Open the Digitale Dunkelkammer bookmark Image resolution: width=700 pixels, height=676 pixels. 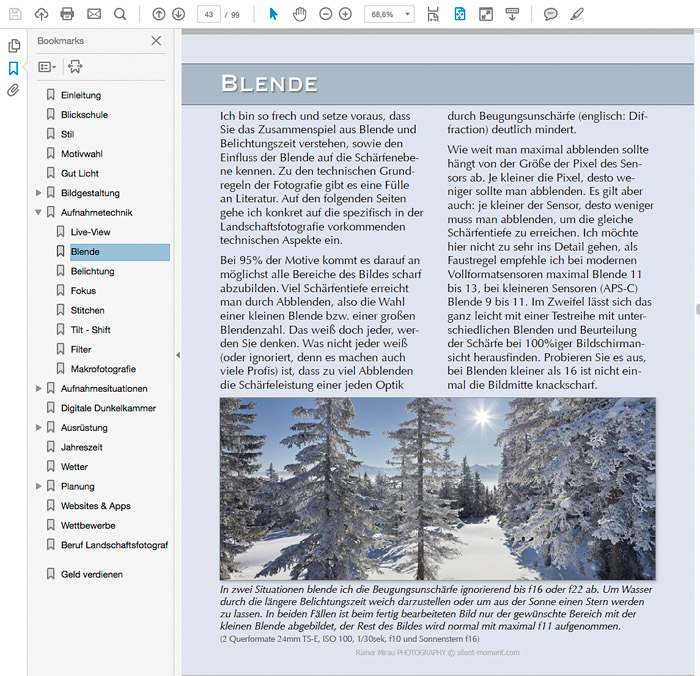tap(108, 408)
